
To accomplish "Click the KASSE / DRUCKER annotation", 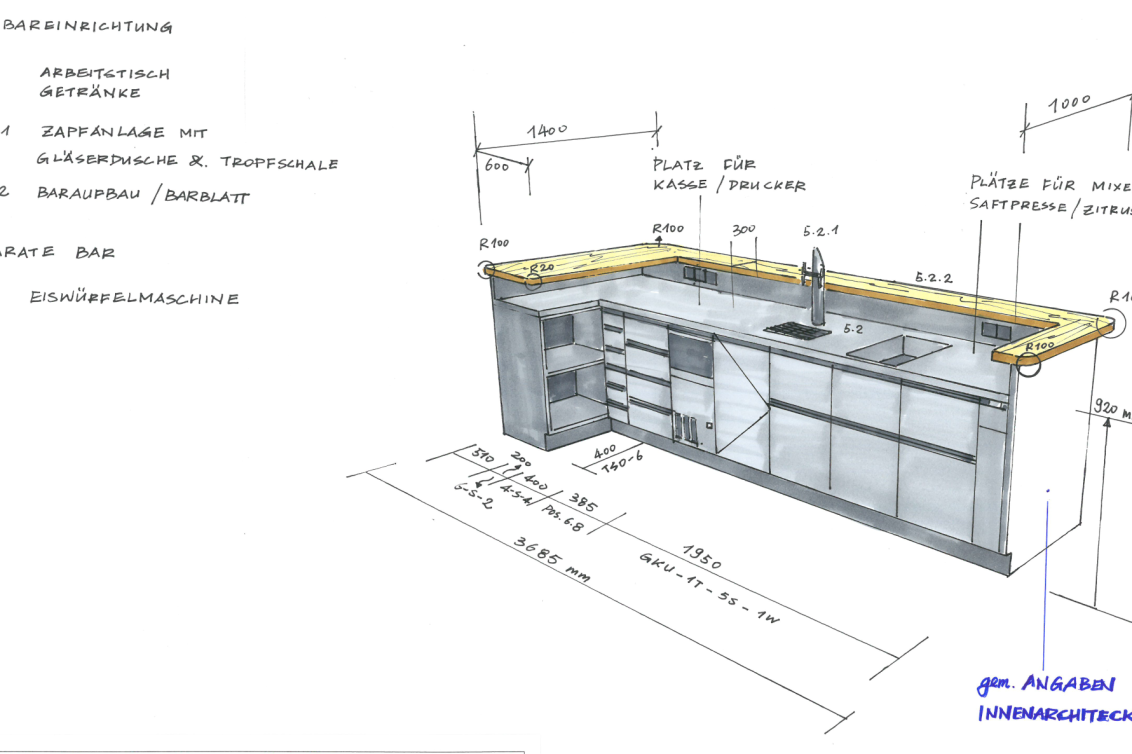I will (729, 185).
